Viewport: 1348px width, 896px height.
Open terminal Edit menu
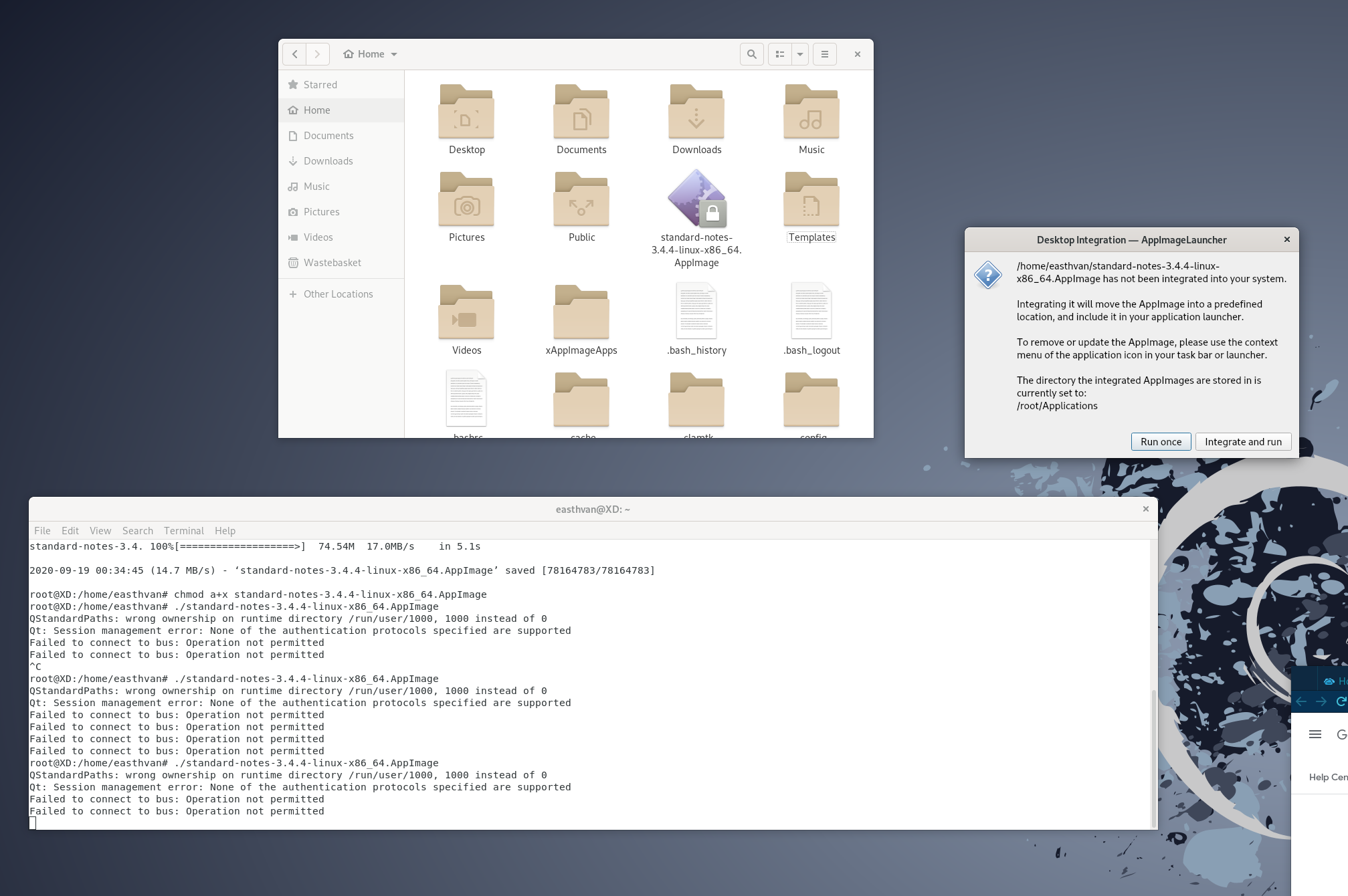[70, 531]
